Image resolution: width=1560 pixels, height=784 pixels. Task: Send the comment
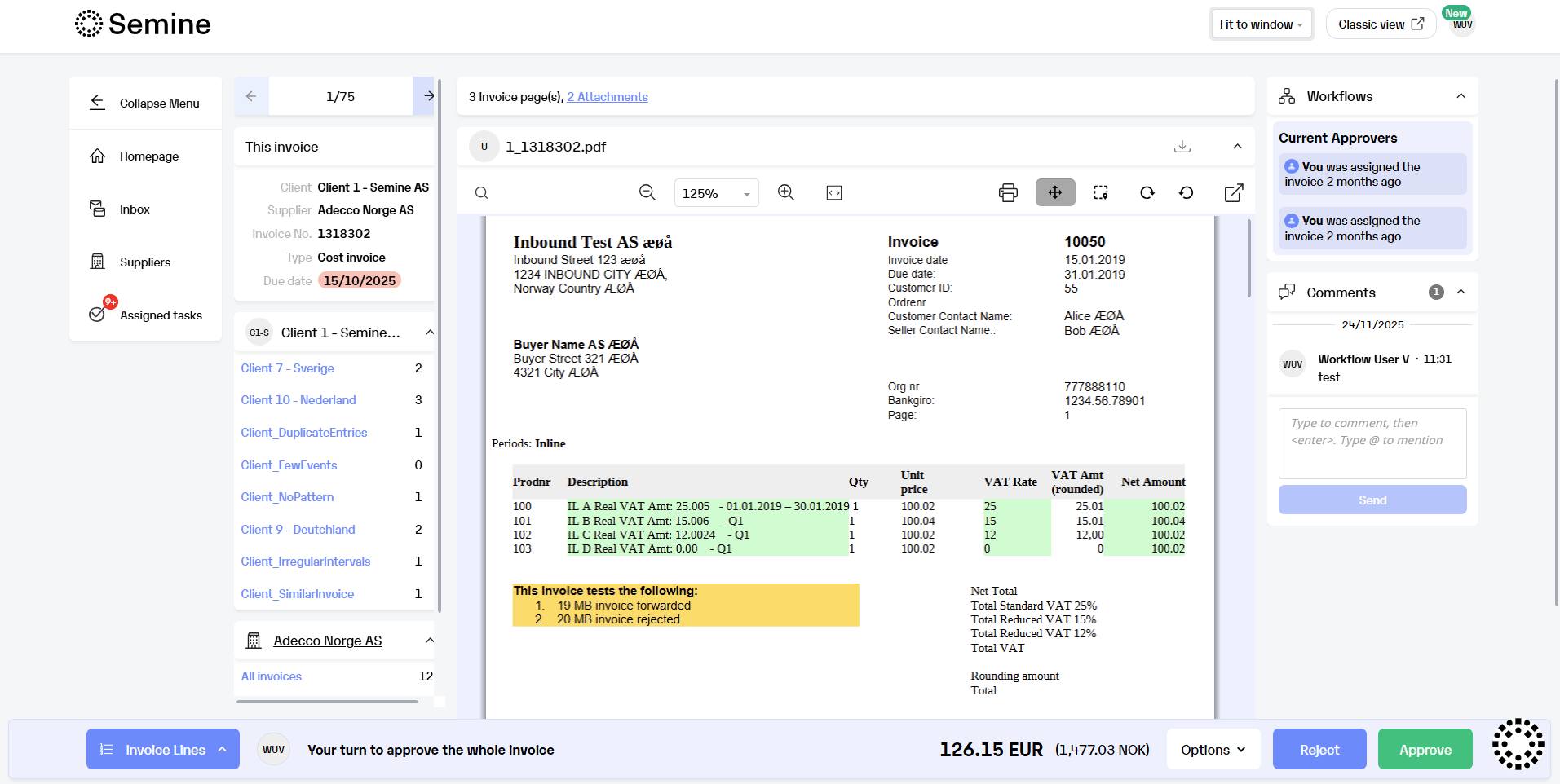[x=1372, y=500]
